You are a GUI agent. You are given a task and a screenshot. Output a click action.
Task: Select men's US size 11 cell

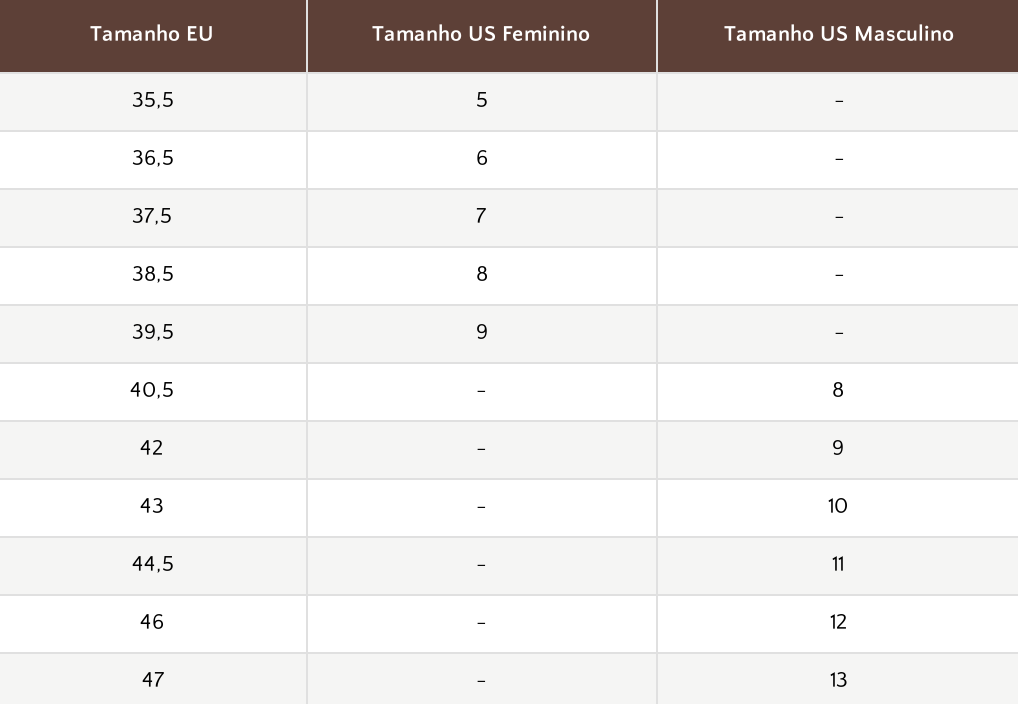point(838,566)
